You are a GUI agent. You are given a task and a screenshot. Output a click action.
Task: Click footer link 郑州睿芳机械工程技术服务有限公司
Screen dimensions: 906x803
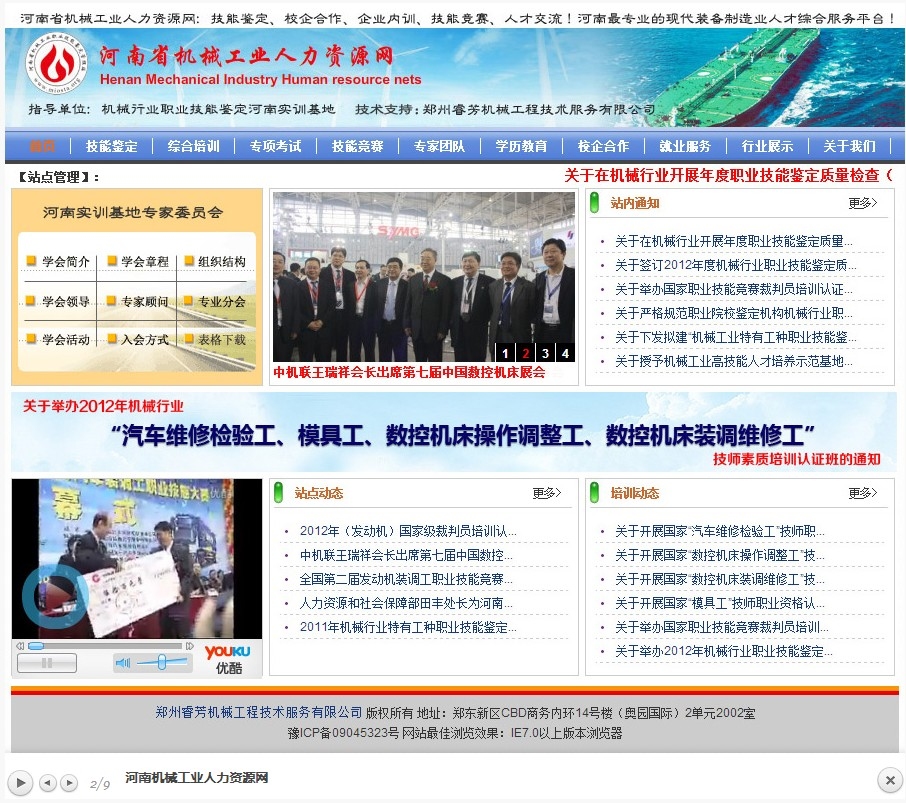pyautogui.click(x=259, y=712)
